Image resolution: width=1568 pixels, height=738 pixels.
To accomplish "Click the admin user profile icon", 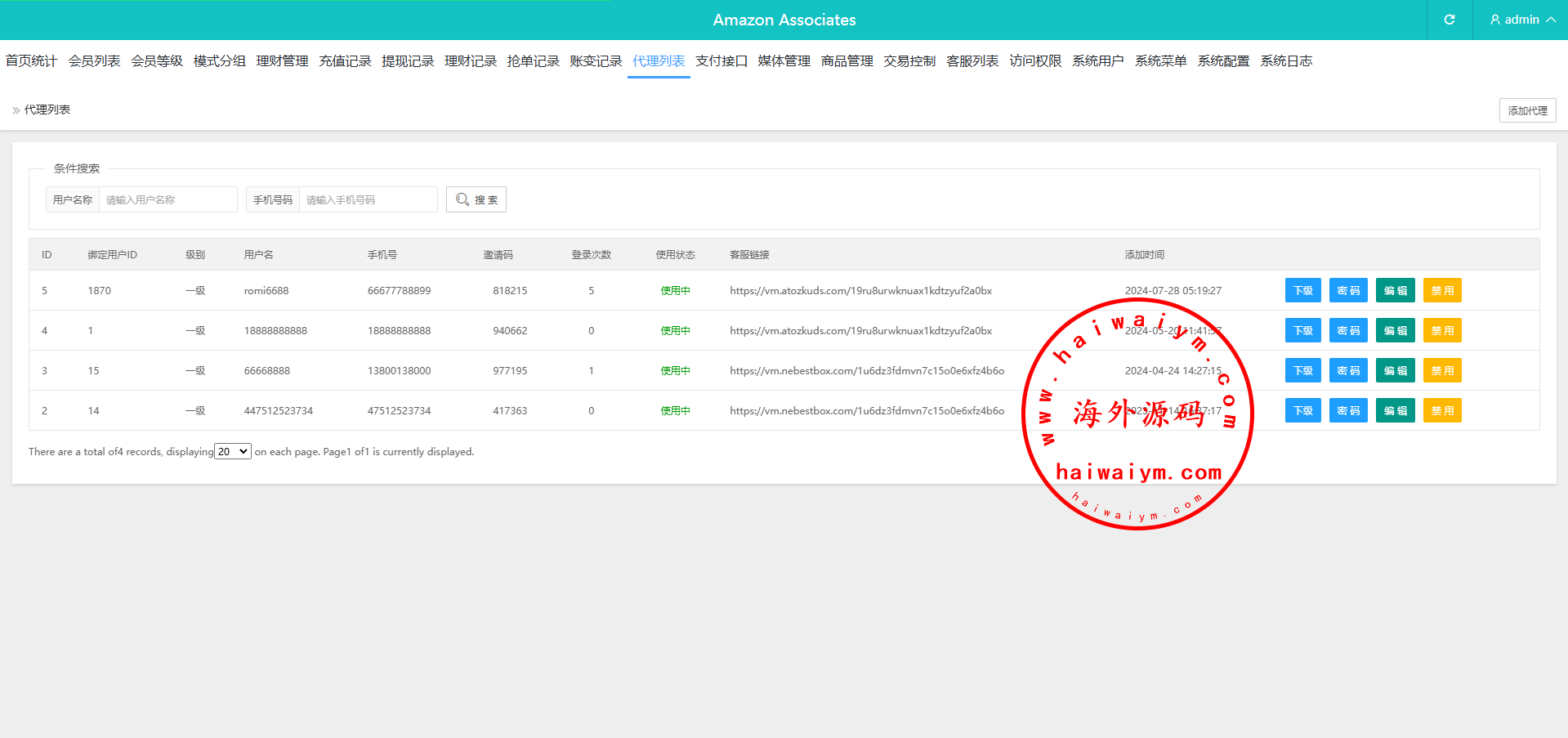I will 1494,20.
